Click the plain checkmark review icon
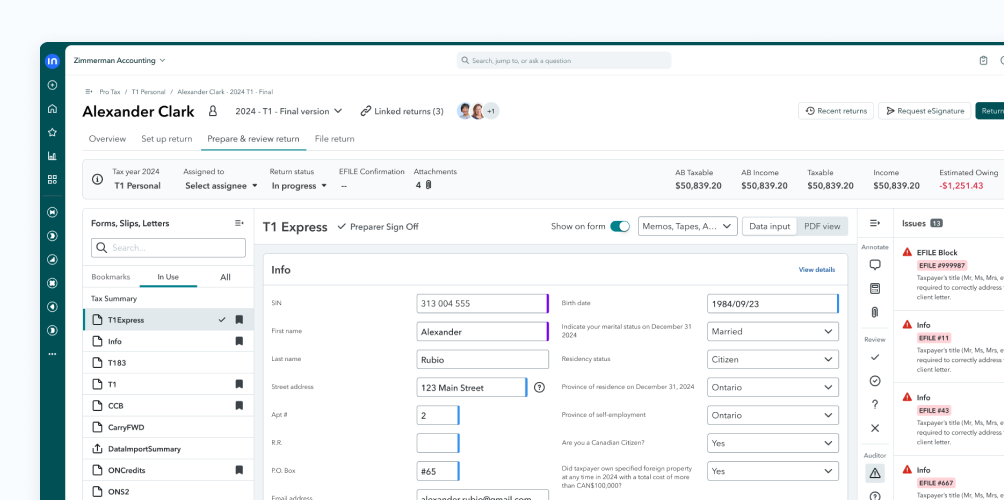 pos(875,357)
